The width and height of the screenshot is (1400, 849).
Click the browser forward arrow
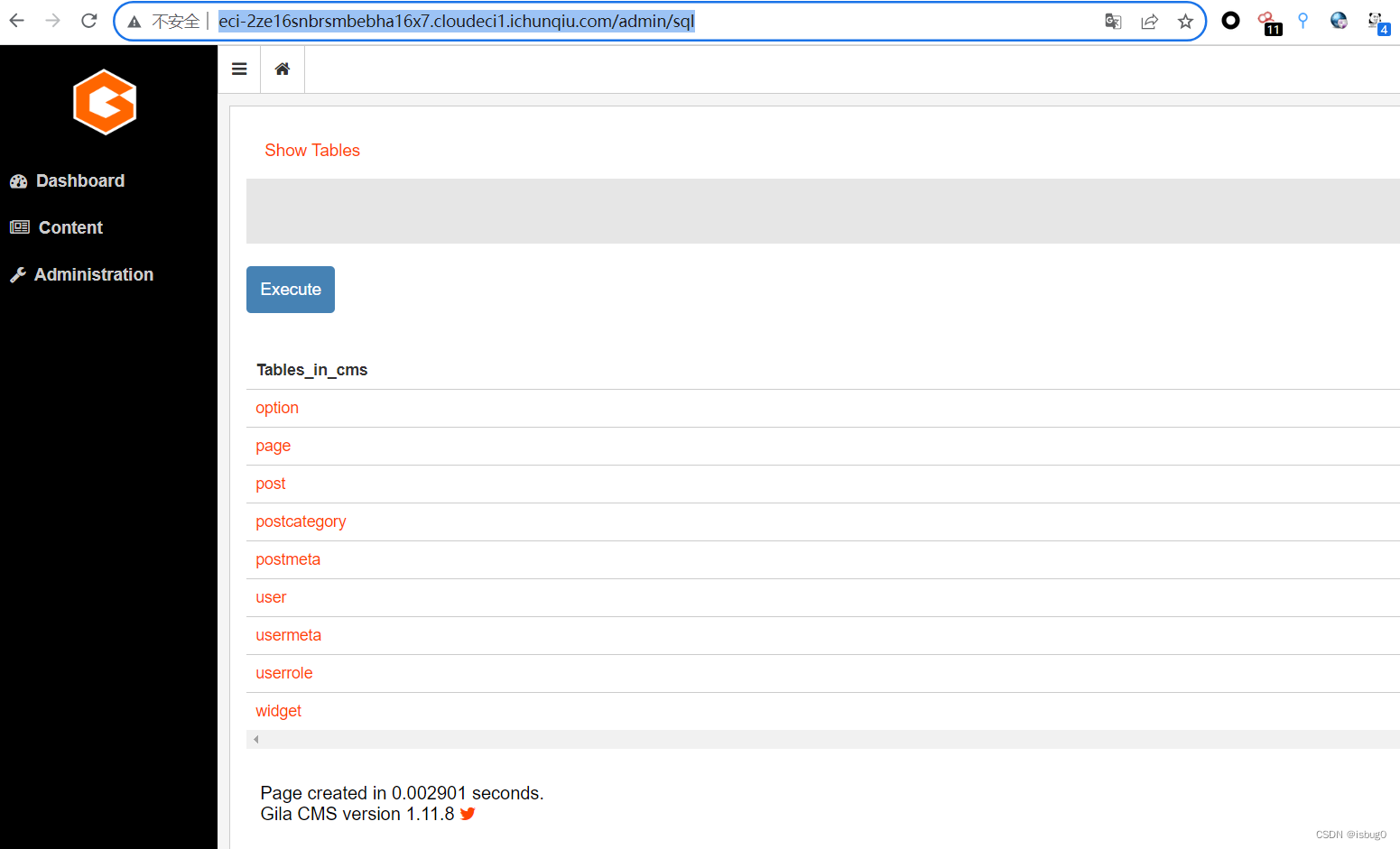(53, 21)
